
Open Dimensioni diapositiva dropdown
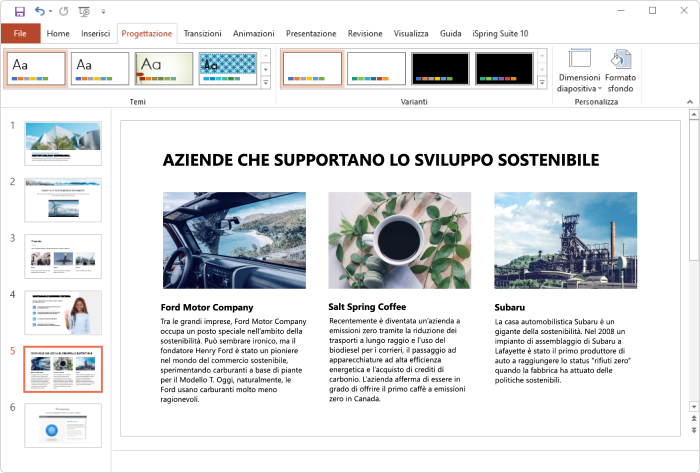click(579, 71)
